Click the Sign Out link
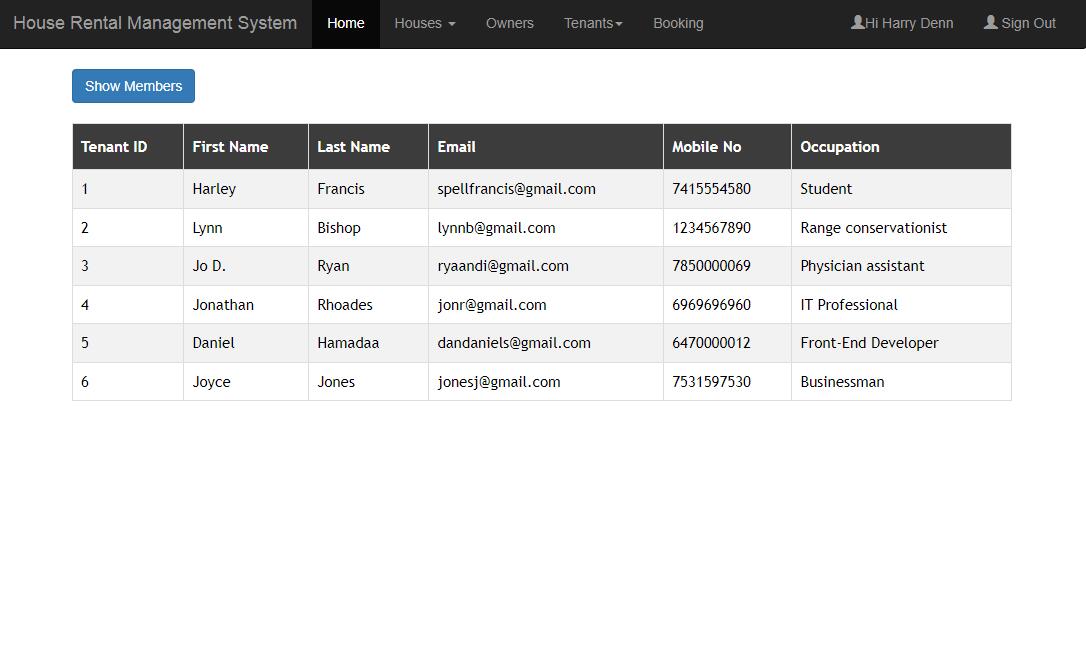Viewport: 1086px width, 646px height. pyautogui.click(x=1028, y=23)
